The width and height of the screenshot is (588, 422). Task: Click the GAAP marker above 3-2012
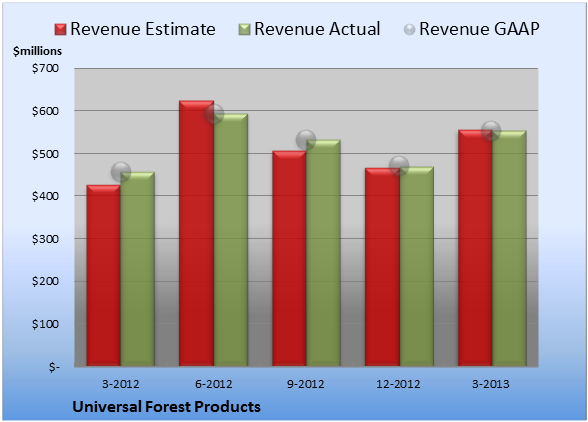[x=121, y=172]
